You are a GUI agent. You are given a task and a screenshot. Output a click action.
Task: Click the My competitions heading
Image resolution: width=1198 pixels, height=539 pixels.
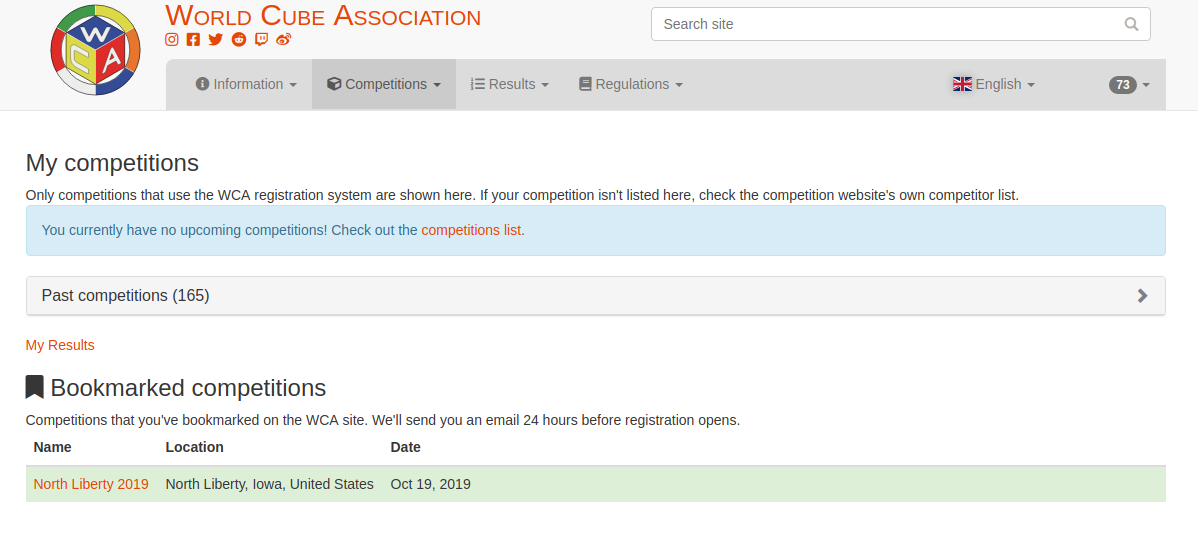click(x=112, y=163)
